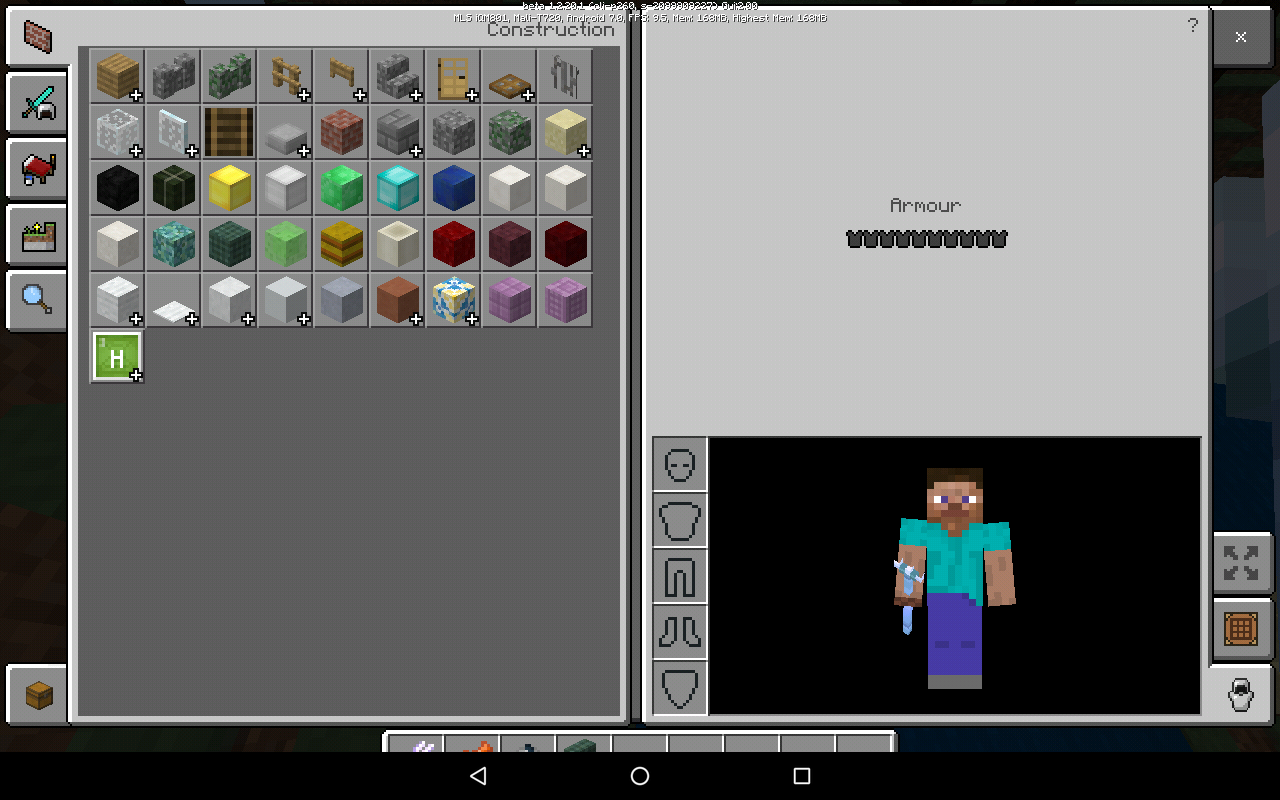Tap the leggings armour slot
Image resolution: width=1280 pixels, height=800 pixels.
pyautogui.click(x=680, y=576)
